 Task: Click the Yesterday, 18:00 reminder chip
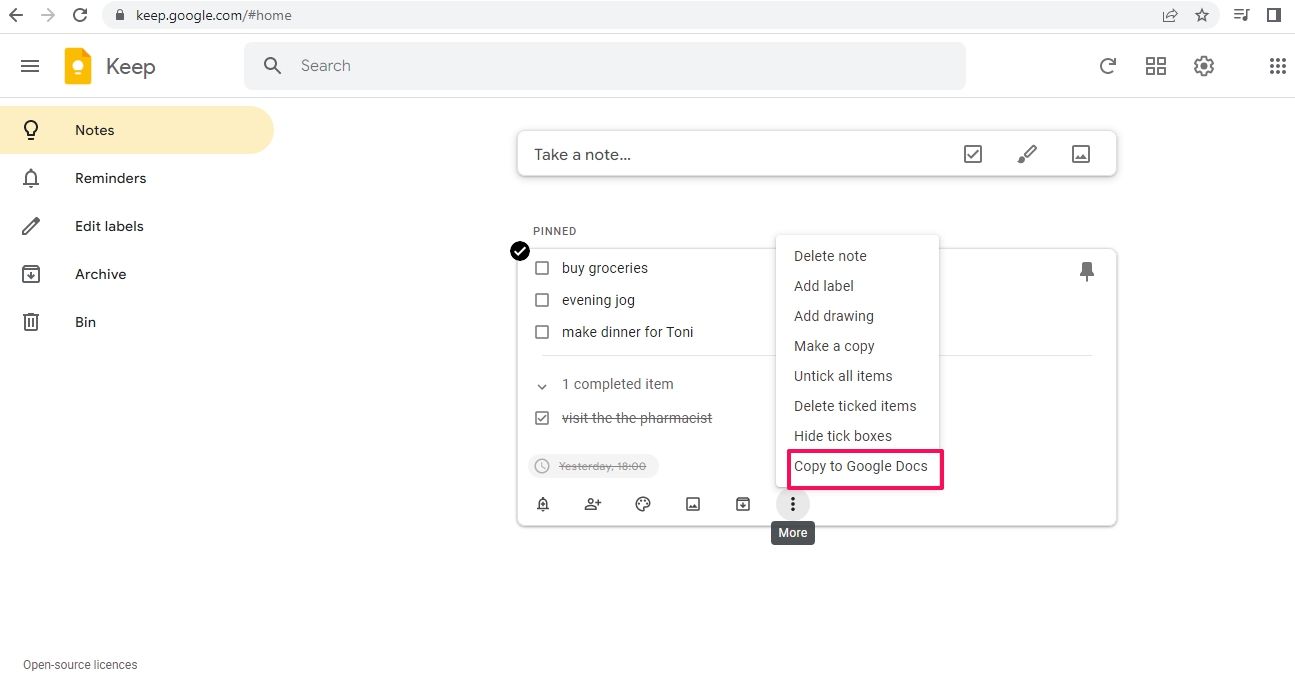click(x=594, y=466)
